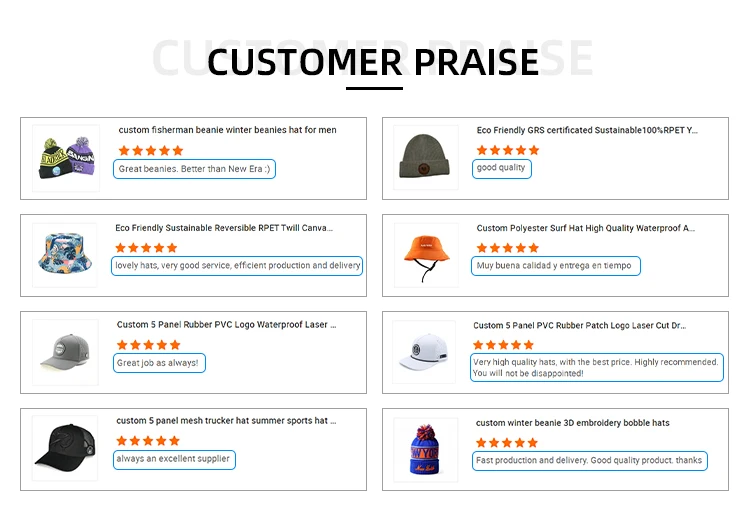Open custom fisherman beanie winter beanies title
The height and width of the screenshot is (510, 750).
(x=227, y=130)
